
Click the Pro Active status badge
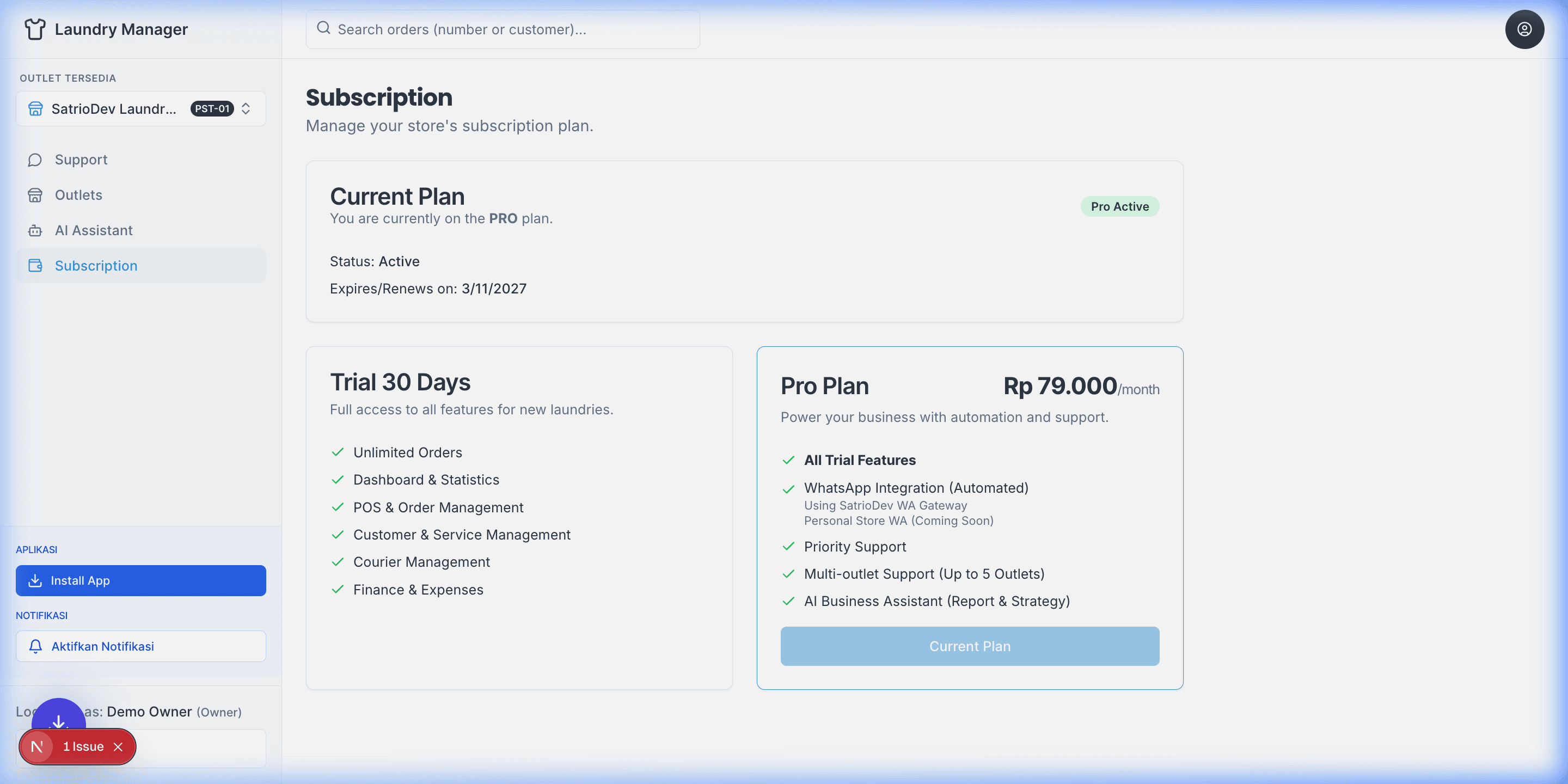click(1119, 206)
